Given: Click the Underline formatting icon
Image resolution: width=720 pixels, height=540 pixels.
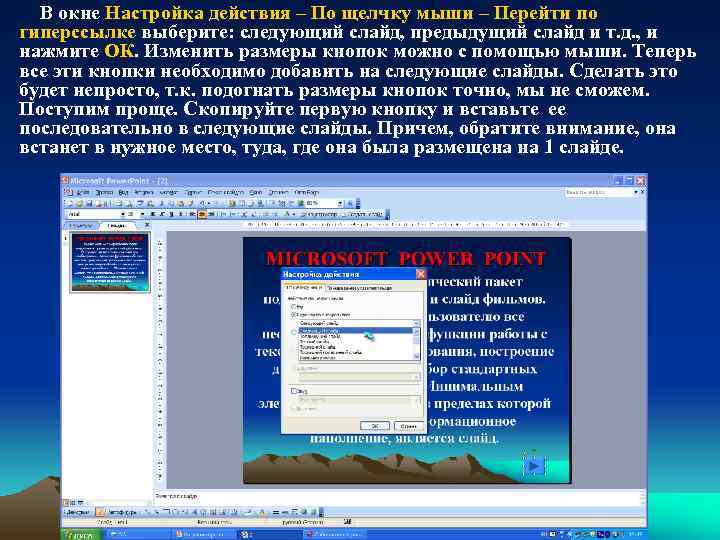Looking at the screenshot, I should point(171,214).
